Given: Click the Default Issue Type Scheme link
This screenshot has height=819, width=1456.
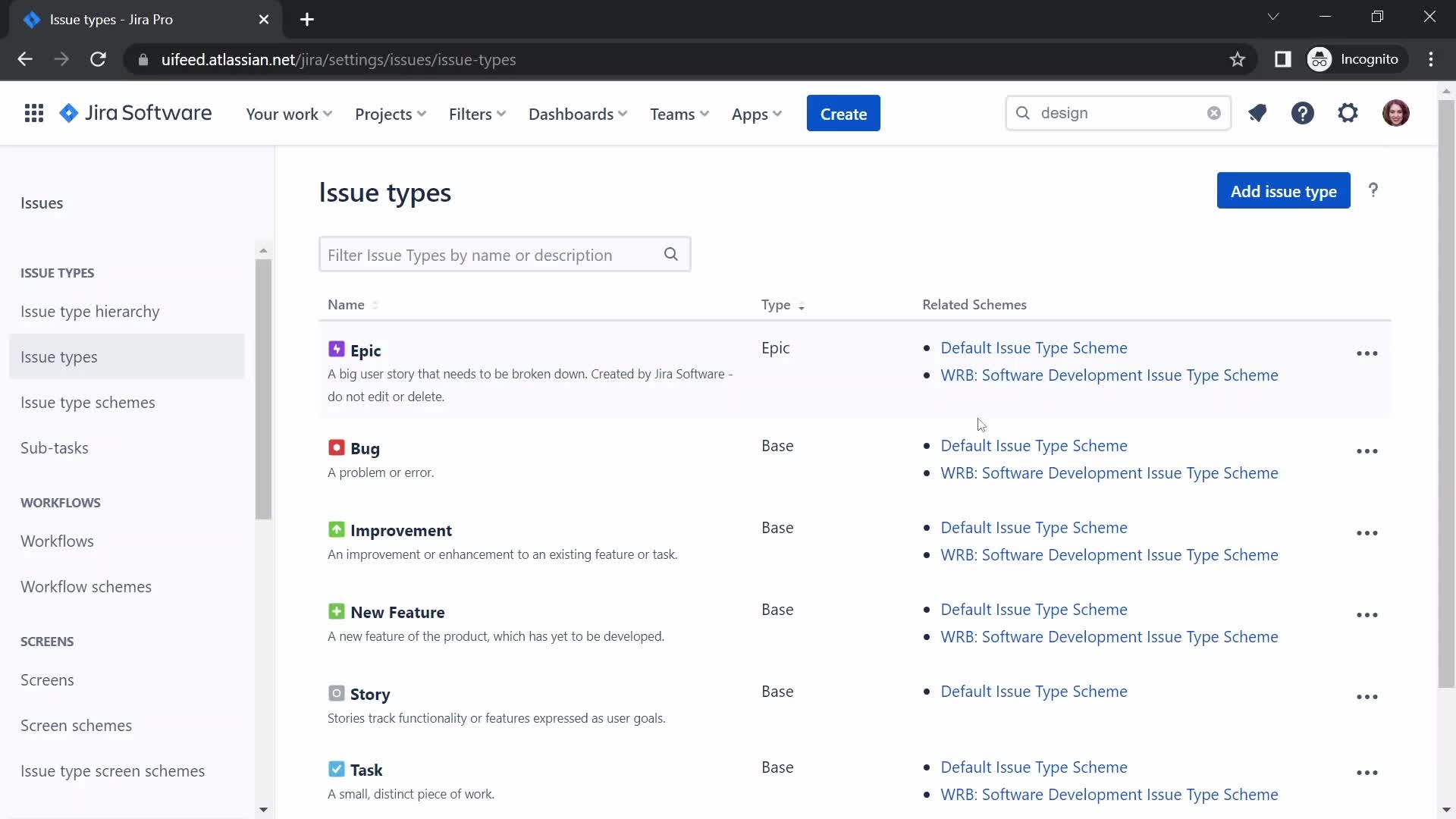Looking at the screenshot, I should tap(1034, 347).
